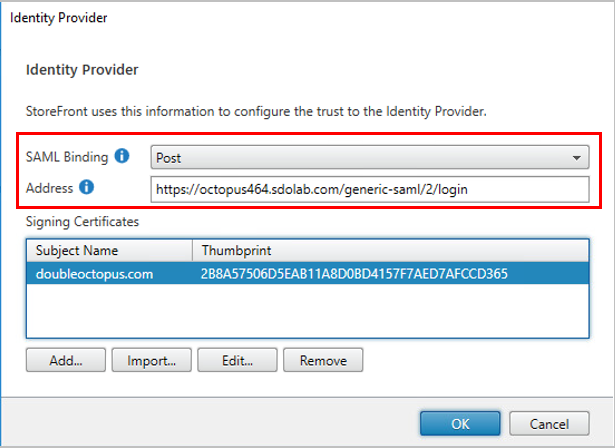Click the Thumbprint column header
Viewport: 615px width, 448px height.
pyautogui.click(x=391, y=250)
